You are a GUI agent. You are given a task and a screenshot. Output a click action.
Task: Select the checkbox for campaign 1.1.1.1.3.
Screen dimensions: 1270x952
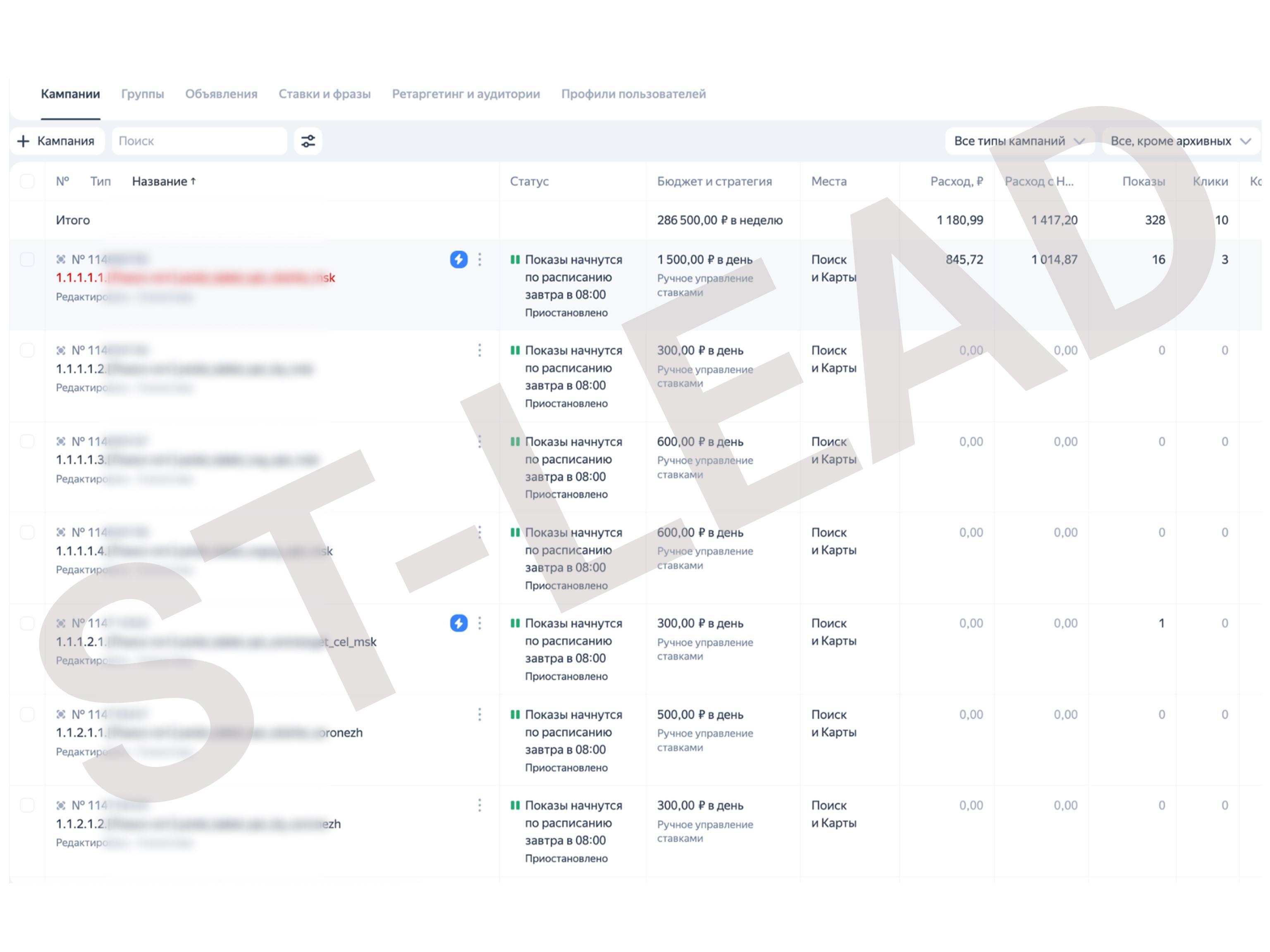coord(27,441)
